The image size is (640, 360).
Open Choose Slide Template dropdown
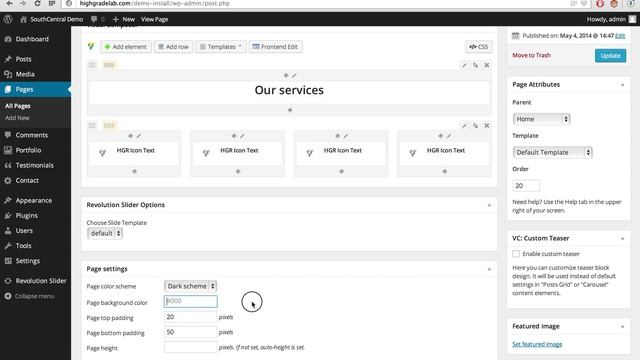pyautogui.click(x=105, y=233)
